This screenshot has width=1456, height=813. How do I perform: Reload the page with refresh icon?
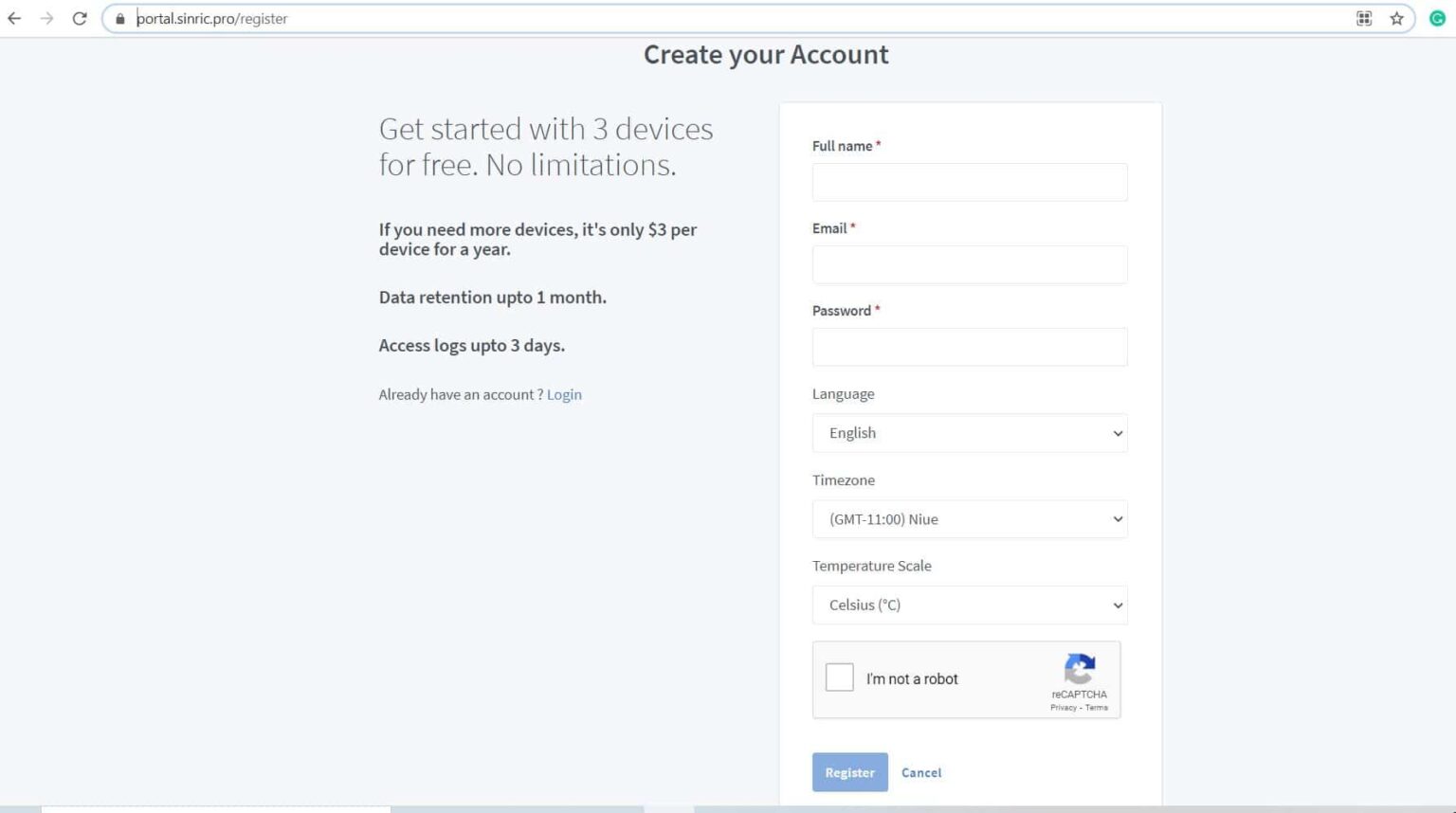click(x=80, y=18)
